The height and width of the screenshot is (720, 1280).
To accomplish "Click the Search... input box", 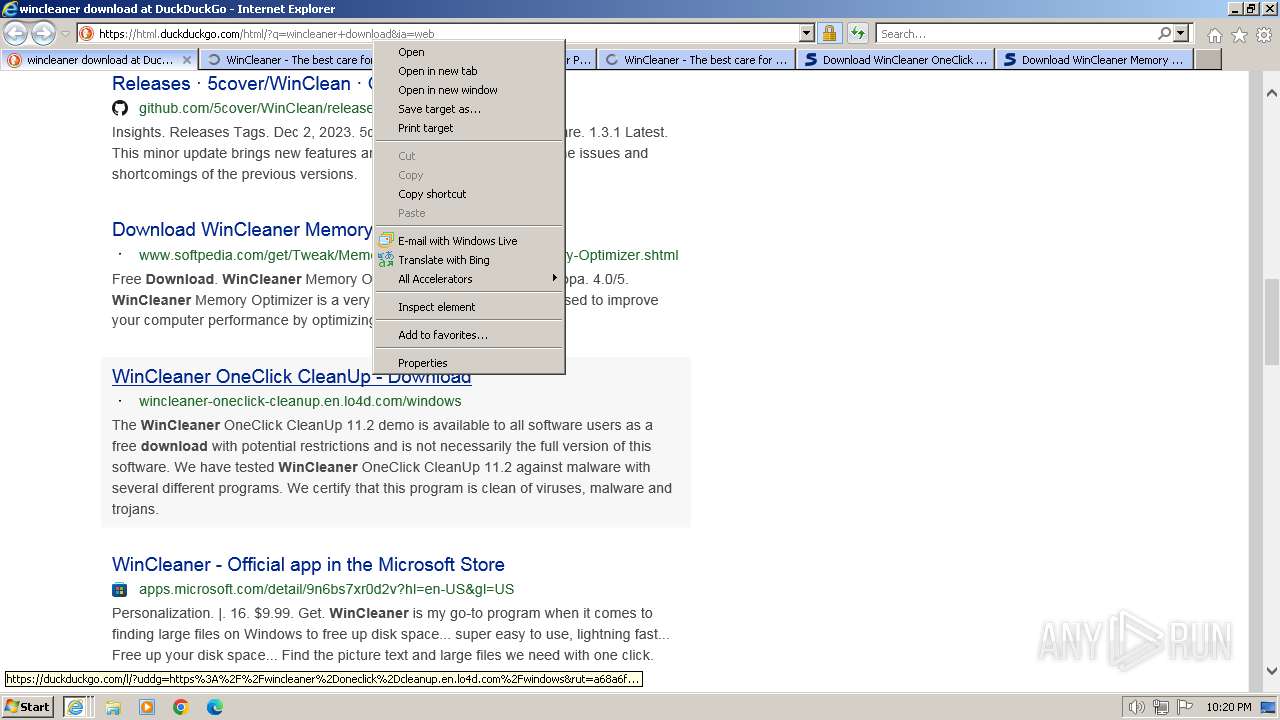I will (x=1015, y=33).
